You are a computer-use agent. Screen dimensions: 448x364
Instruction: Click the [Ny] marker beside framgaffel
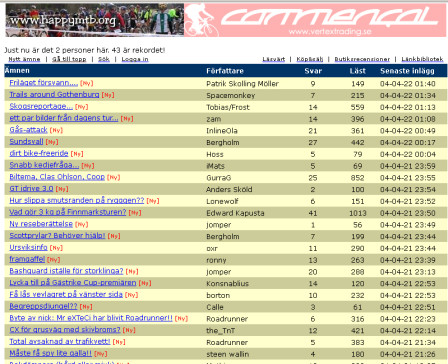click(x=54, y=260)
